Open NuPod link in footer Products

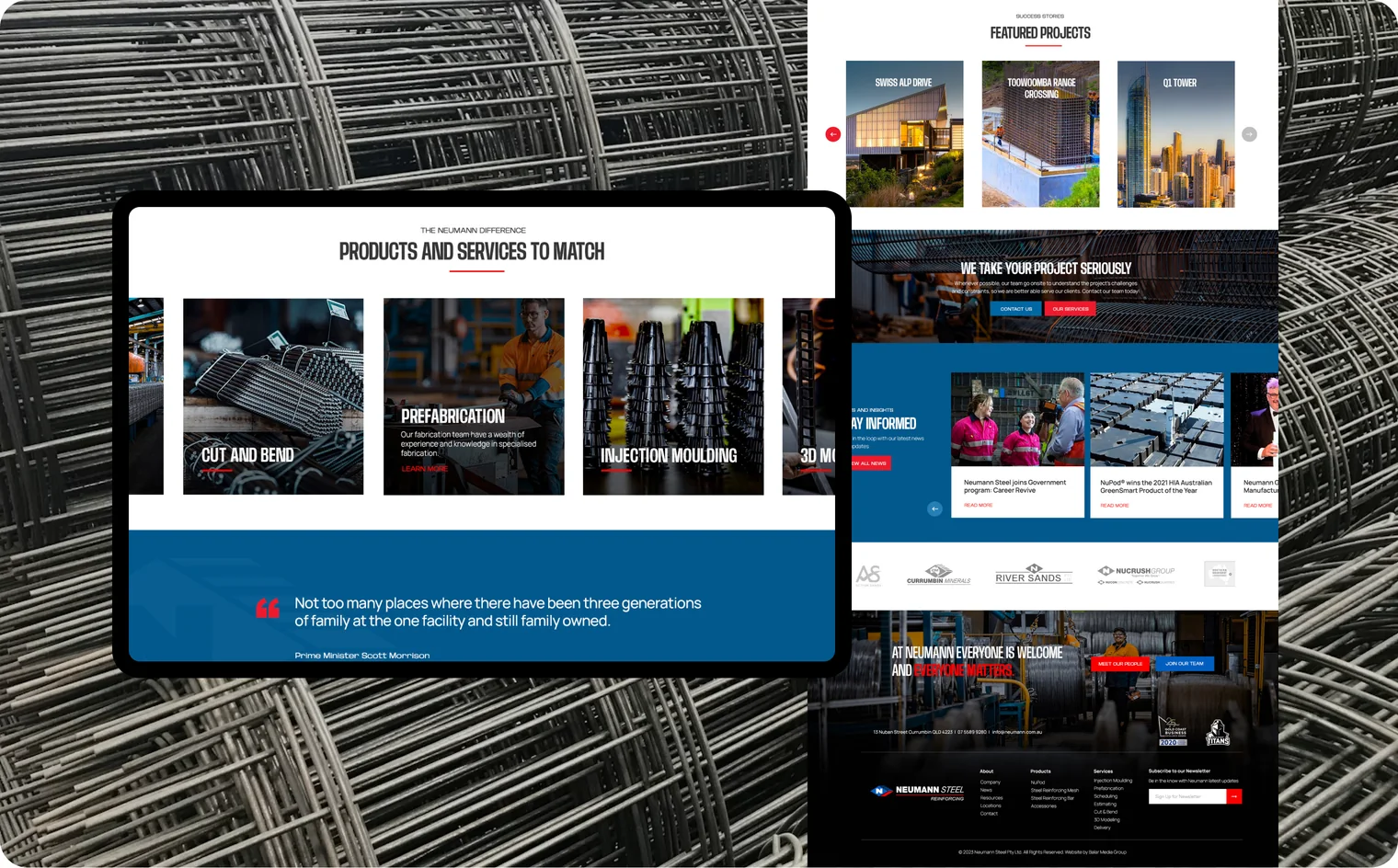point(1037,782)
